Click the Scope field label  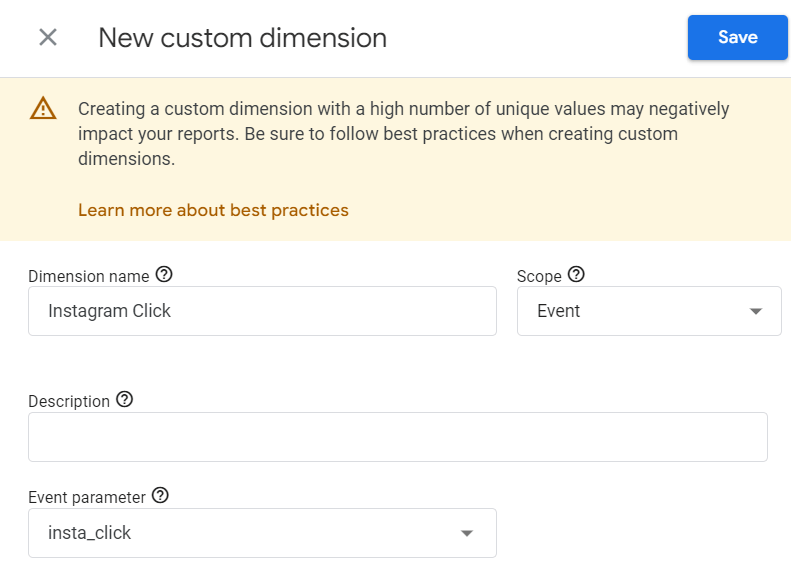click(539, 276)
